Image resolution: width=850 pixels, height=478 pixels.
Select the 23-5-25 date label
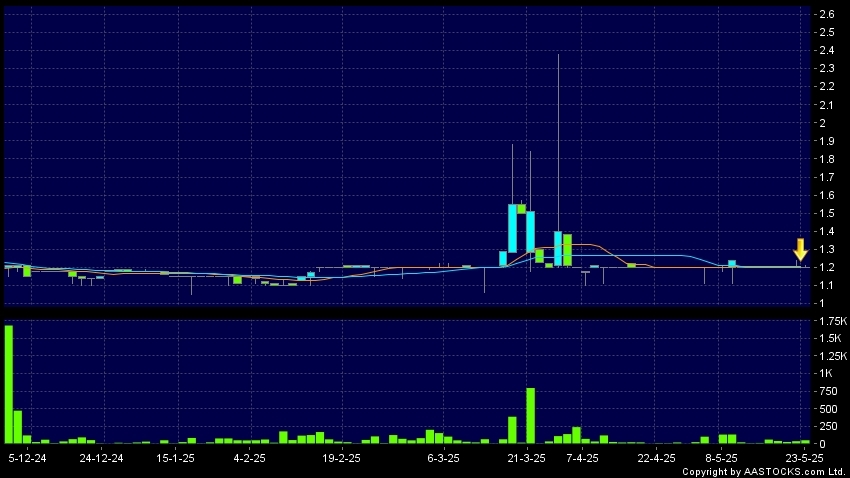(x=805, y=458)
